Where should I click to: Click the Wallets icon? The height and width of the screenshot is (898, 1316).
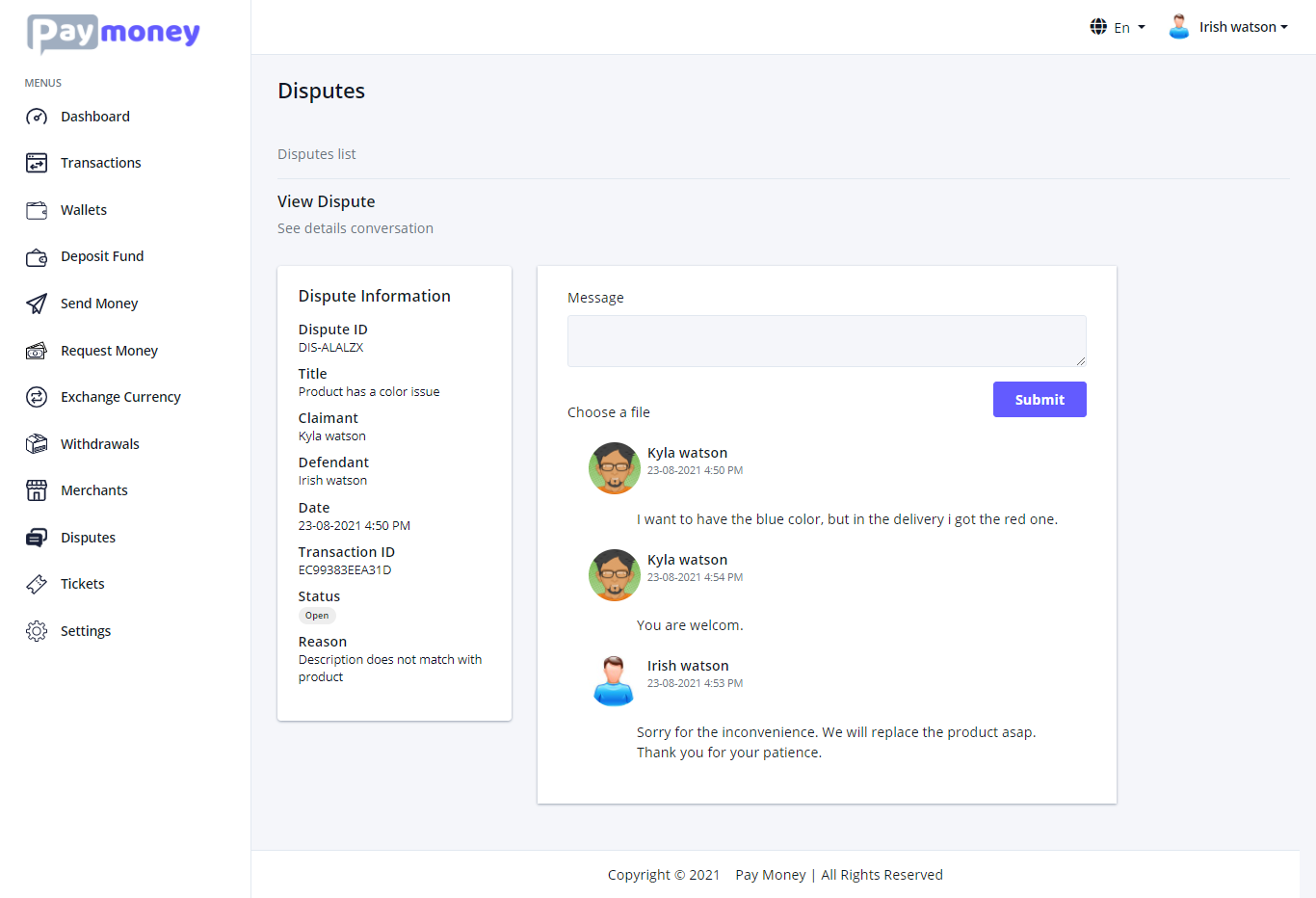pyautogui.click(x=37, y=210)
